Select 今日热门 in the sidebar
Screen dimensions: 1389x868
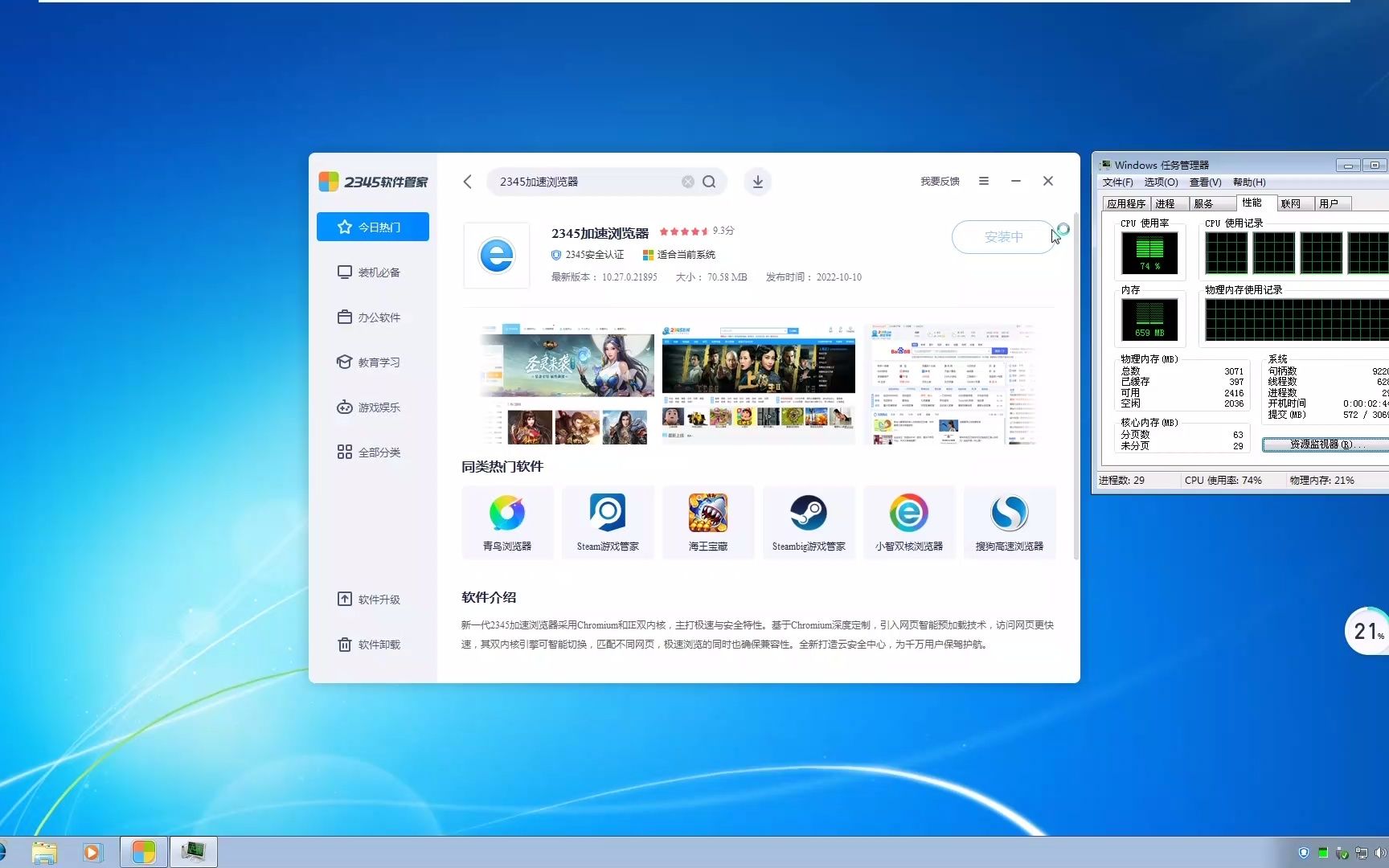pos(373,227)
